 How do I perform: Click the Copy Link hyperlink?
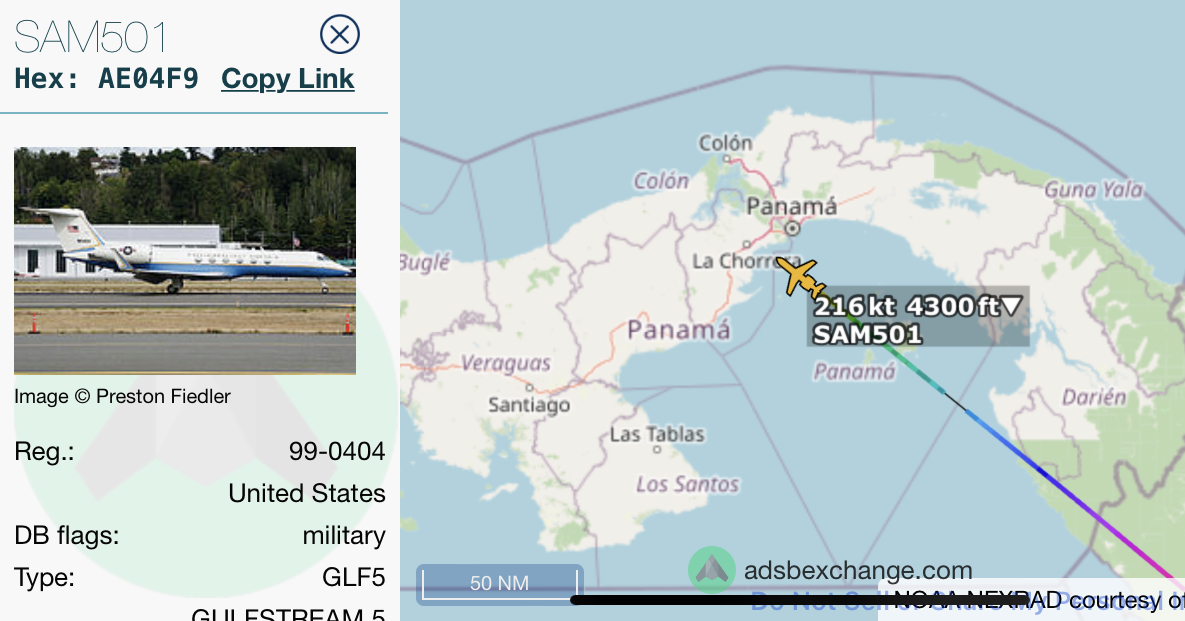[x=287, y=79]
